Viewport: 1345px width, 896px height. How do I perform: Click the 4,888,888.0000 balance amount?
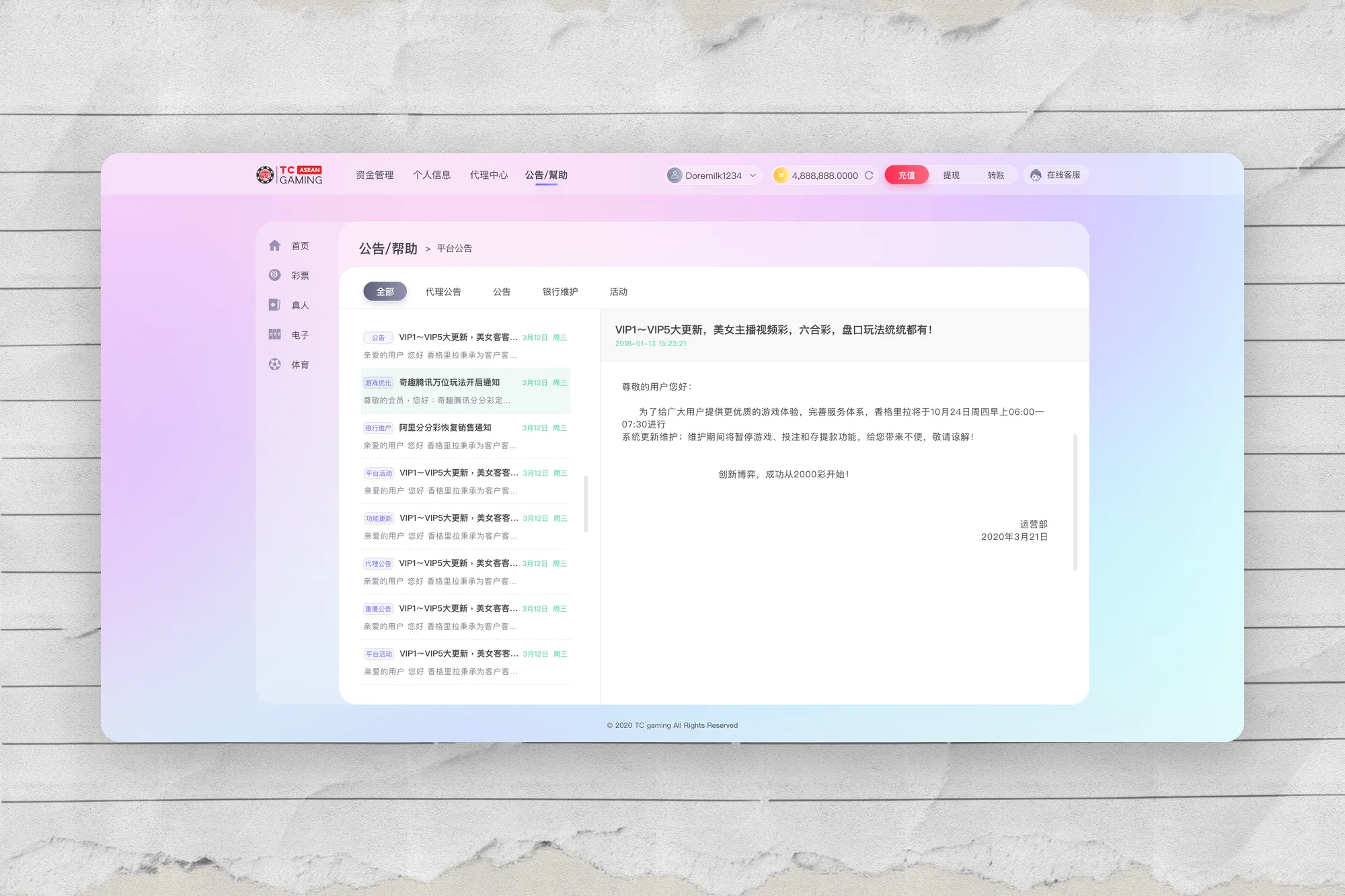coord(825,175)
